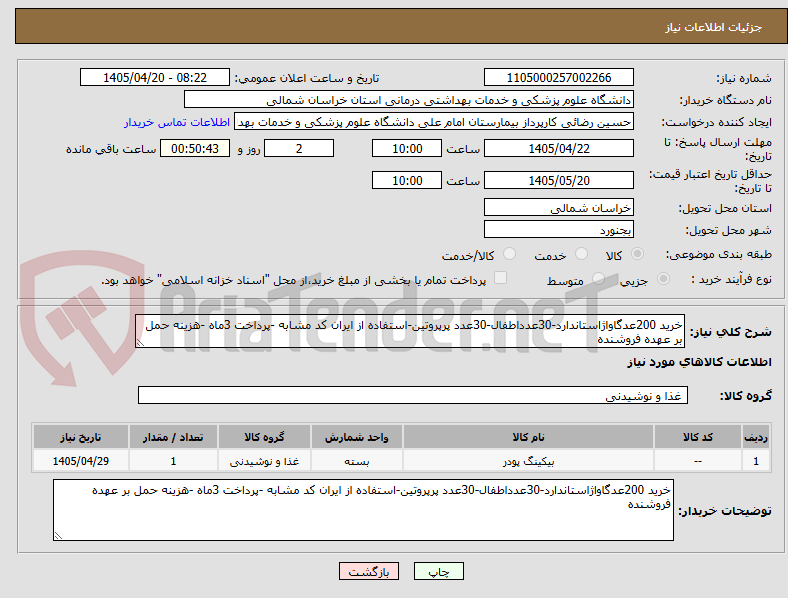This screenshot has width=788, height=598.
Task: Click the ردیف column header
Action: click(x=756, y=437)
